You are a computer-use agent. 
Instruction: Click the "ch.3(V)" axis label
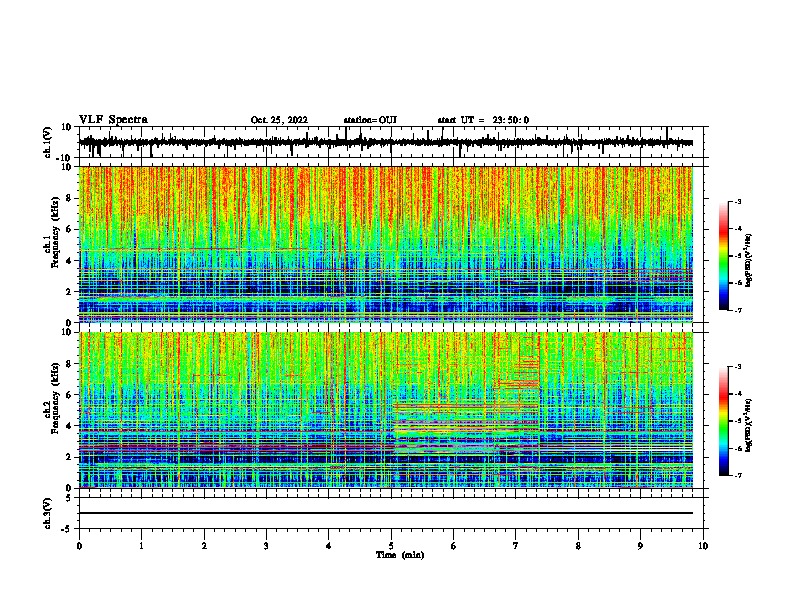(x=48, y=513)
